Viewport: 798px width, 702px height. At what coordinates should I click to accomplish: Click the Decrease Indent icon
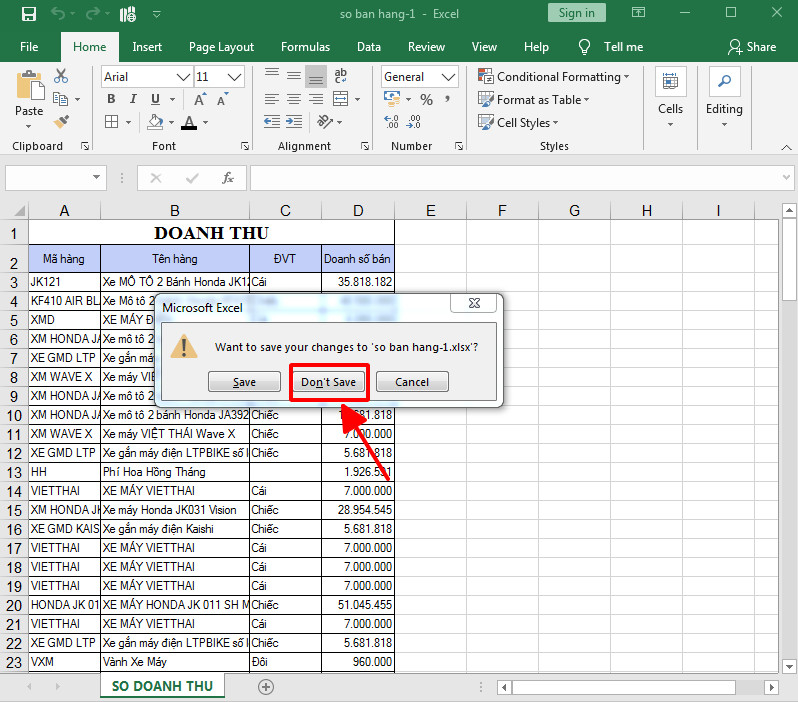coord(272,122)
